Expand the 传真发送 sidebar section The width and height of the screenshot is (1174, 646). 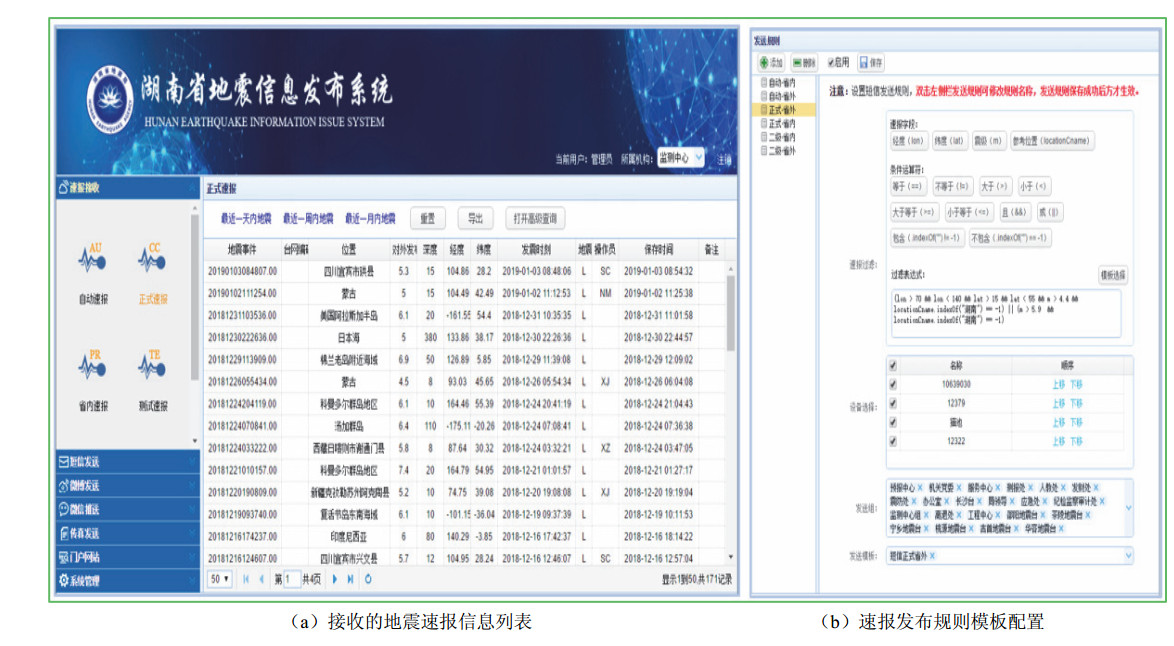click(127, 534)
